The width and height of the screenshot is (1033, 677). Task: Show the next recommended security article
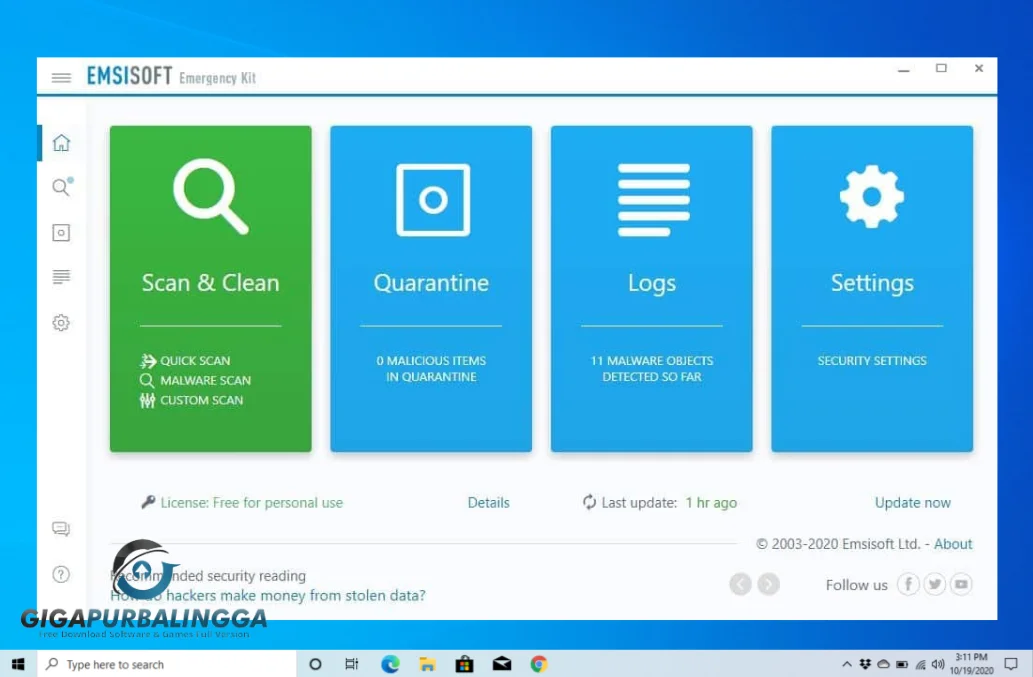click(768, 584)
